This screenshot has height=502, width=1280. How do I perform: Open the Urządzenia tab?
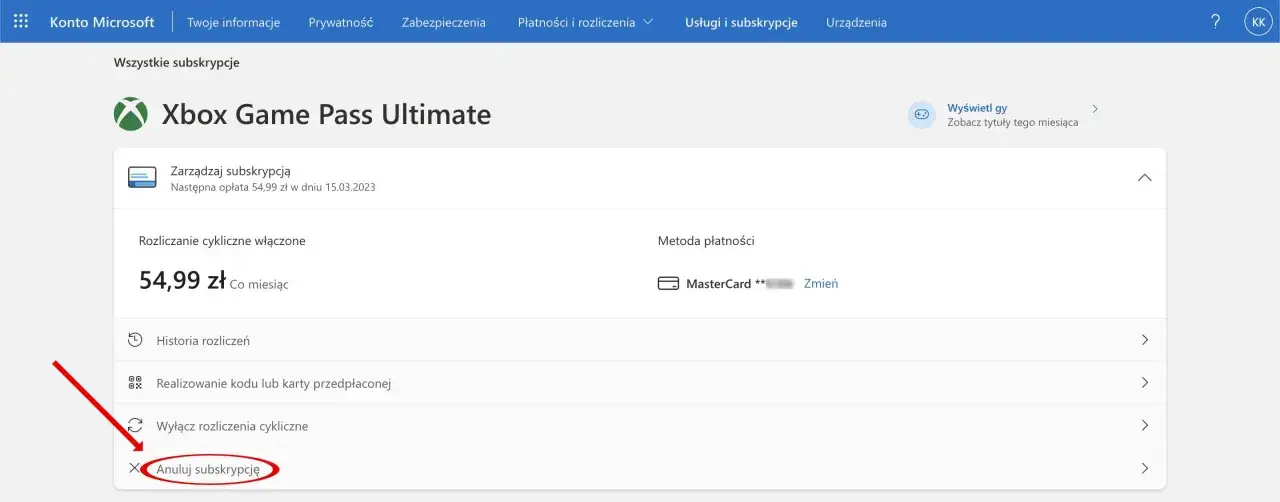(x=856, y=22)
